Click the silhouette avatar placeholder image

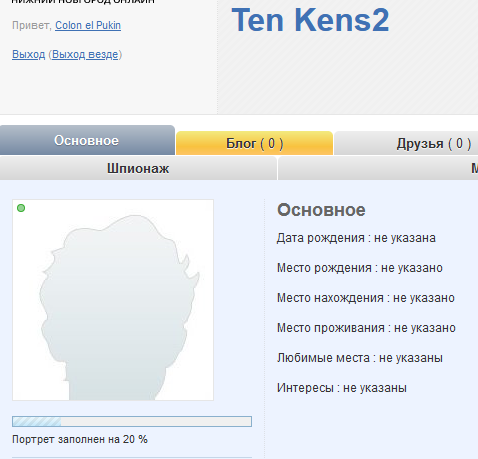click(113, 300)
